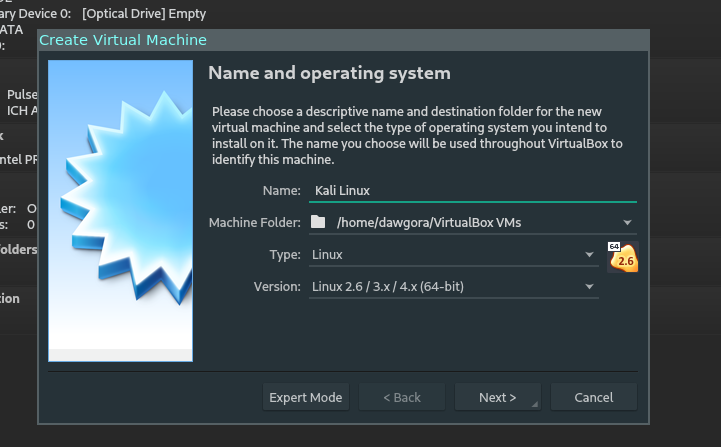This screenshot has width=721, height=447.
Task: Click the greyed-out < Back button
Action: tap(402, 397)
